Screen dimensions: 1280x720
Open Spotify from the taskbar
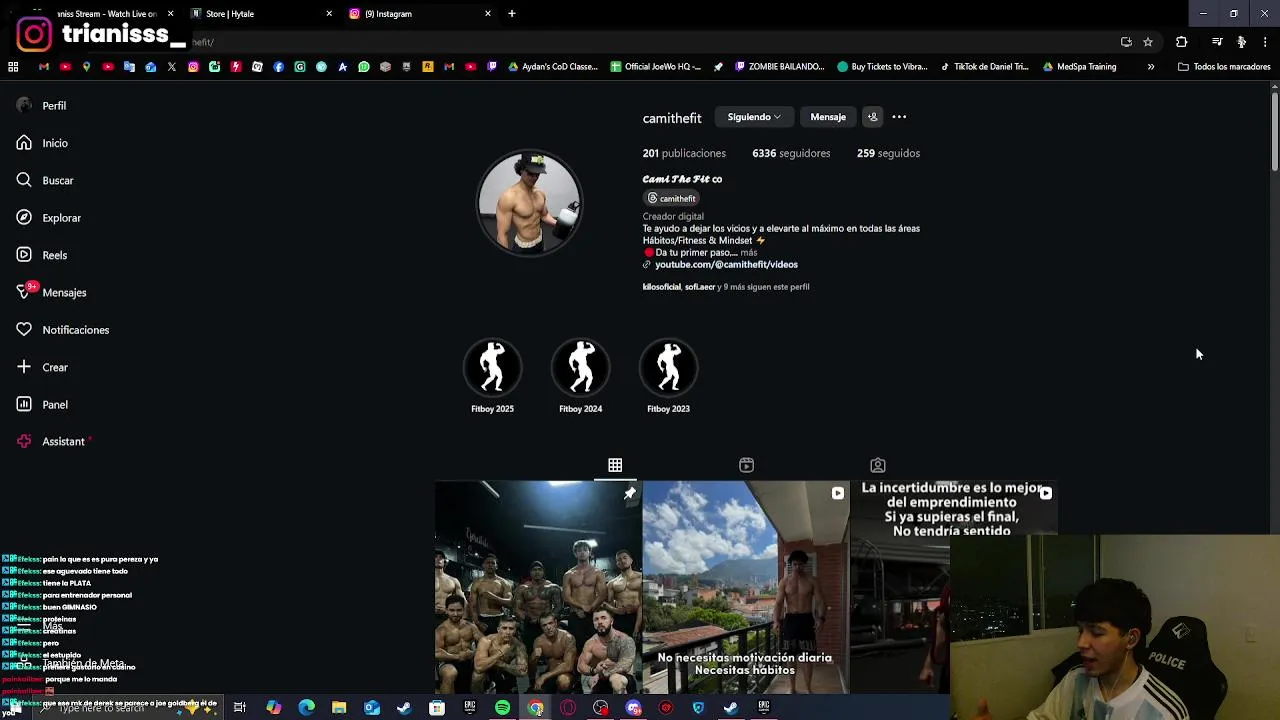click(502, 708)
